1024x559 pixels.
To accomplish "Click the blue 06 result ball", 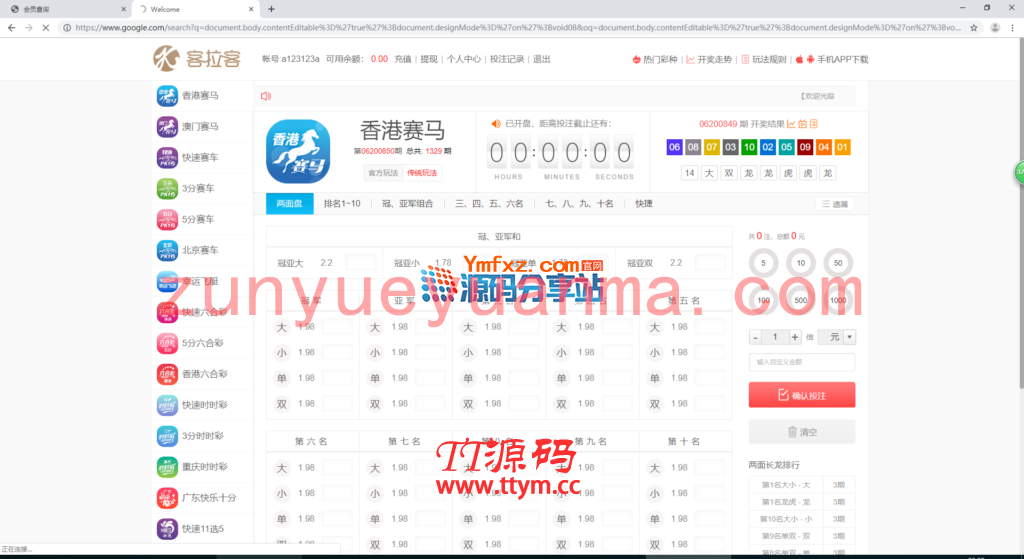I will pyautogui.click(x=675, y=147).
